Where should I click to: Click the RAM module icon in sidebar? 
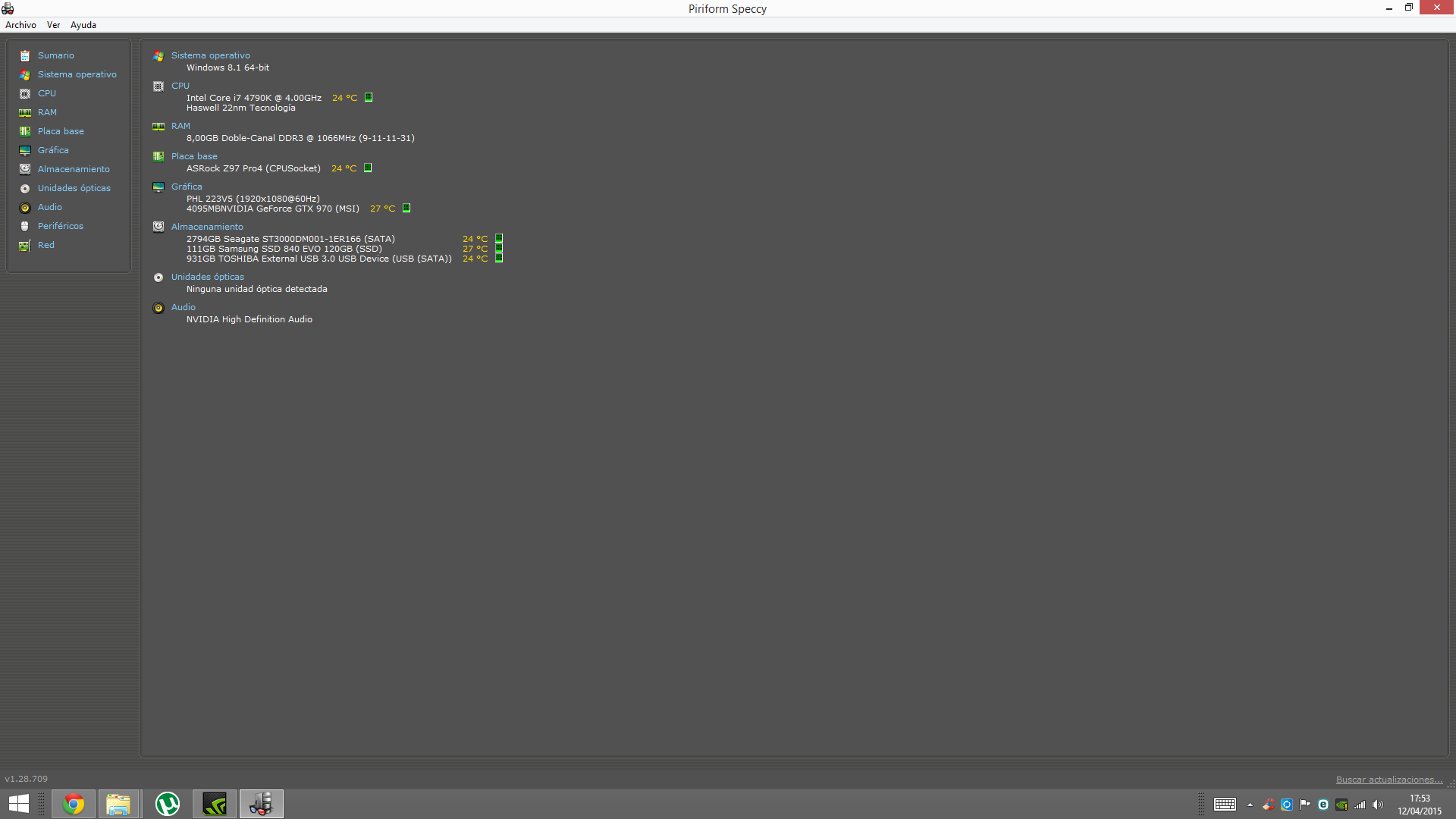tap(25, 112)
